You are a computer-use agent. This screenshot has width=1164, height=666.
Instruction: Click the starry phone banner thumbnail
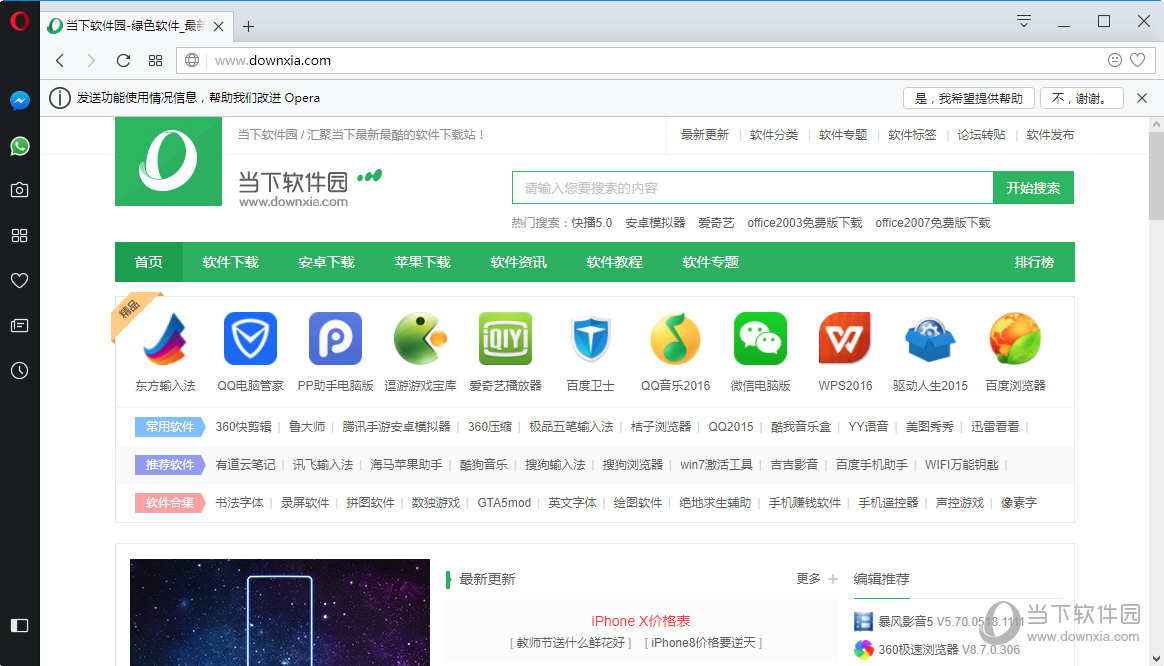(x=280, y=613)
